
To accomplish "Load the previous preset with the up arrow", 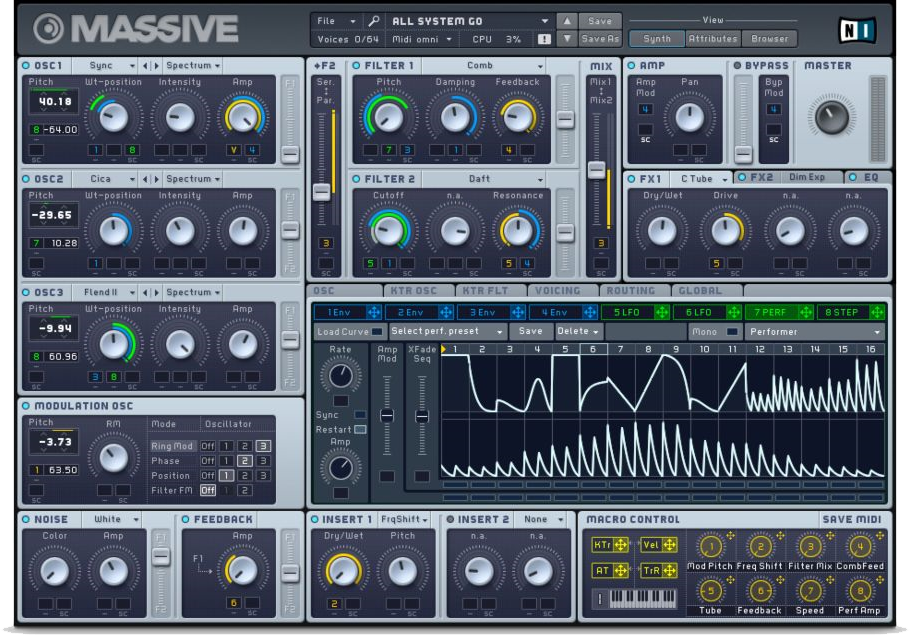I will pos(567,21).
